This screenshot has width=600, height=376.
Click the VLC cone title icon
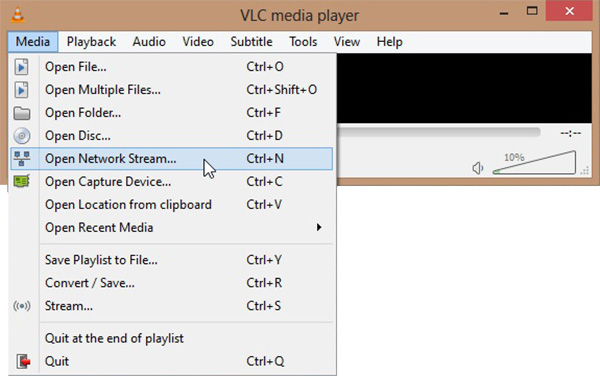click(x=18, y=15)
